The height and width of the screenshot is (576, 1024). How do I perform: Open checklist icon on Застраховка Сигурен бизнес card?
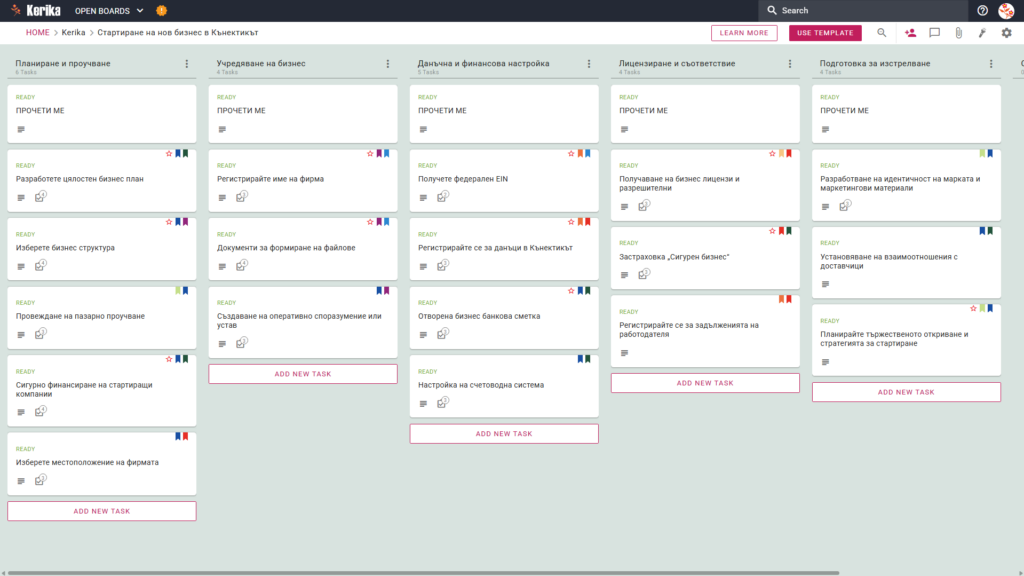click(x=644, y=274)
